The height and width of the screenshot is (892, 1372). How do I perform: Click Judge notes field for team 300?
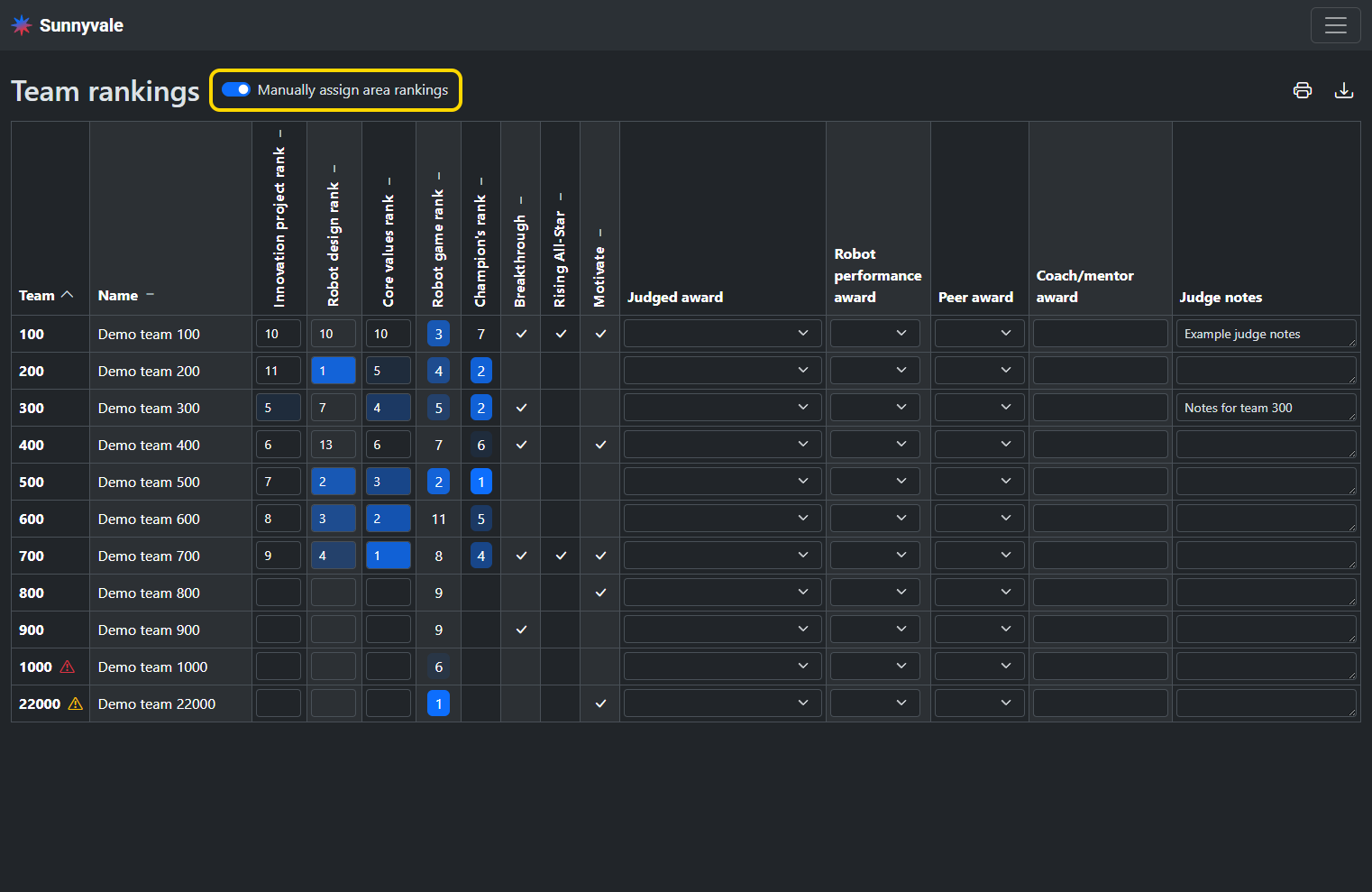pos(1265,408)
